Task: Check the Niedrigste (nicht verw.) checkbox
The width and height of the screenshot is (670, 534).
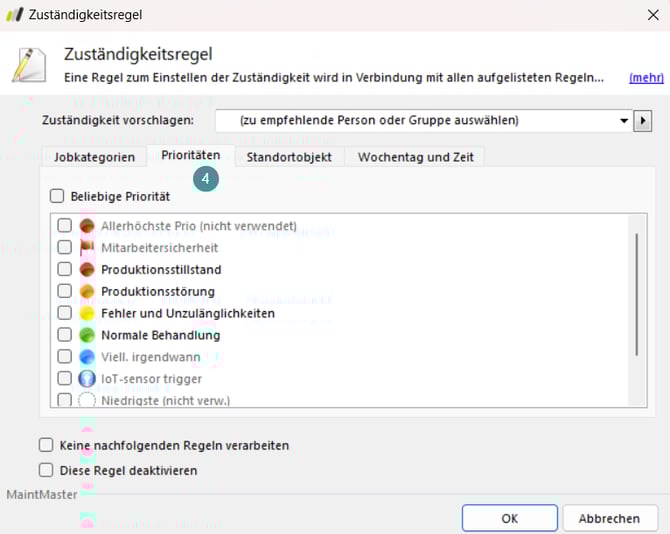Action: pos(65,399)
